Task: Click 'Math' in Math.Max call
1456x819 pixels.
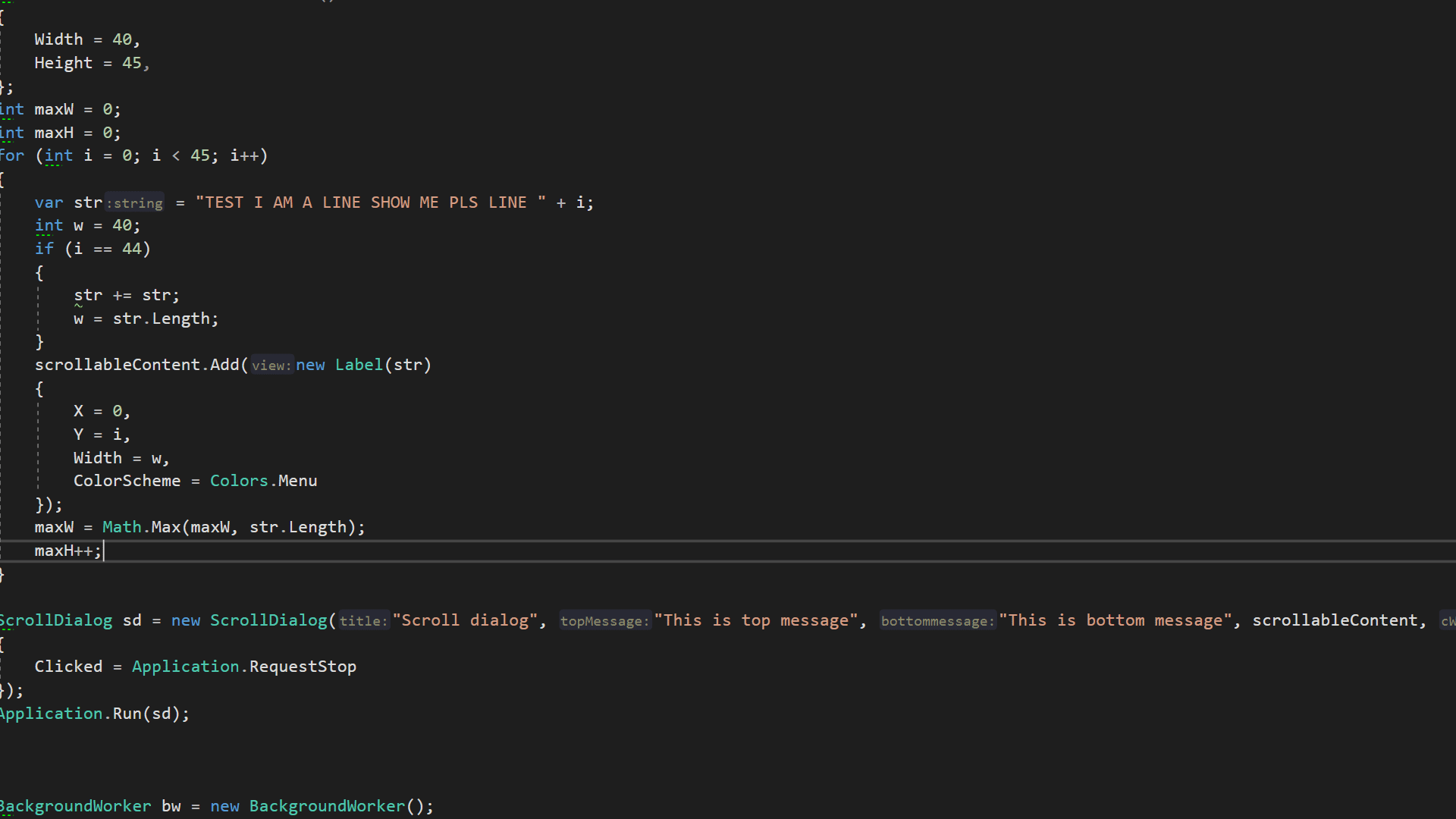Action: click(x=122, y=527)
